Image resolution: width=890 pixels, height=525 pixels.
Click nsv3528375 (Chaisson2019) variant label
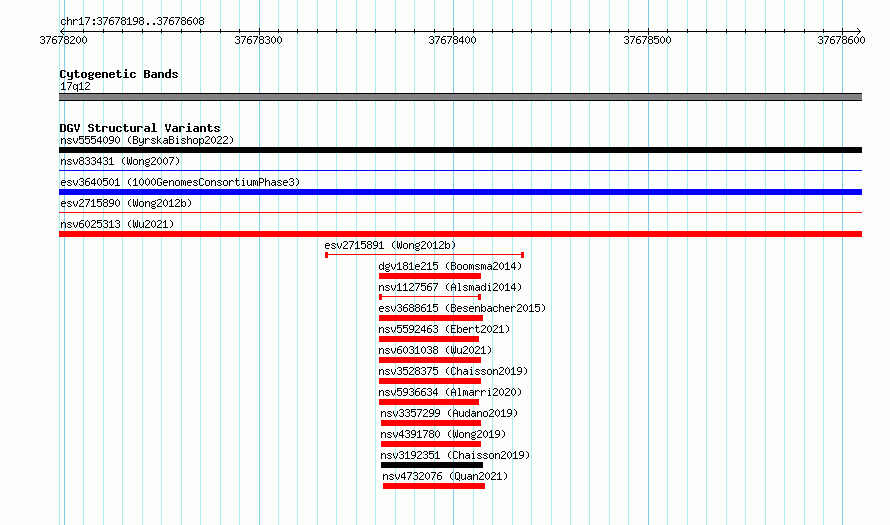454,371
